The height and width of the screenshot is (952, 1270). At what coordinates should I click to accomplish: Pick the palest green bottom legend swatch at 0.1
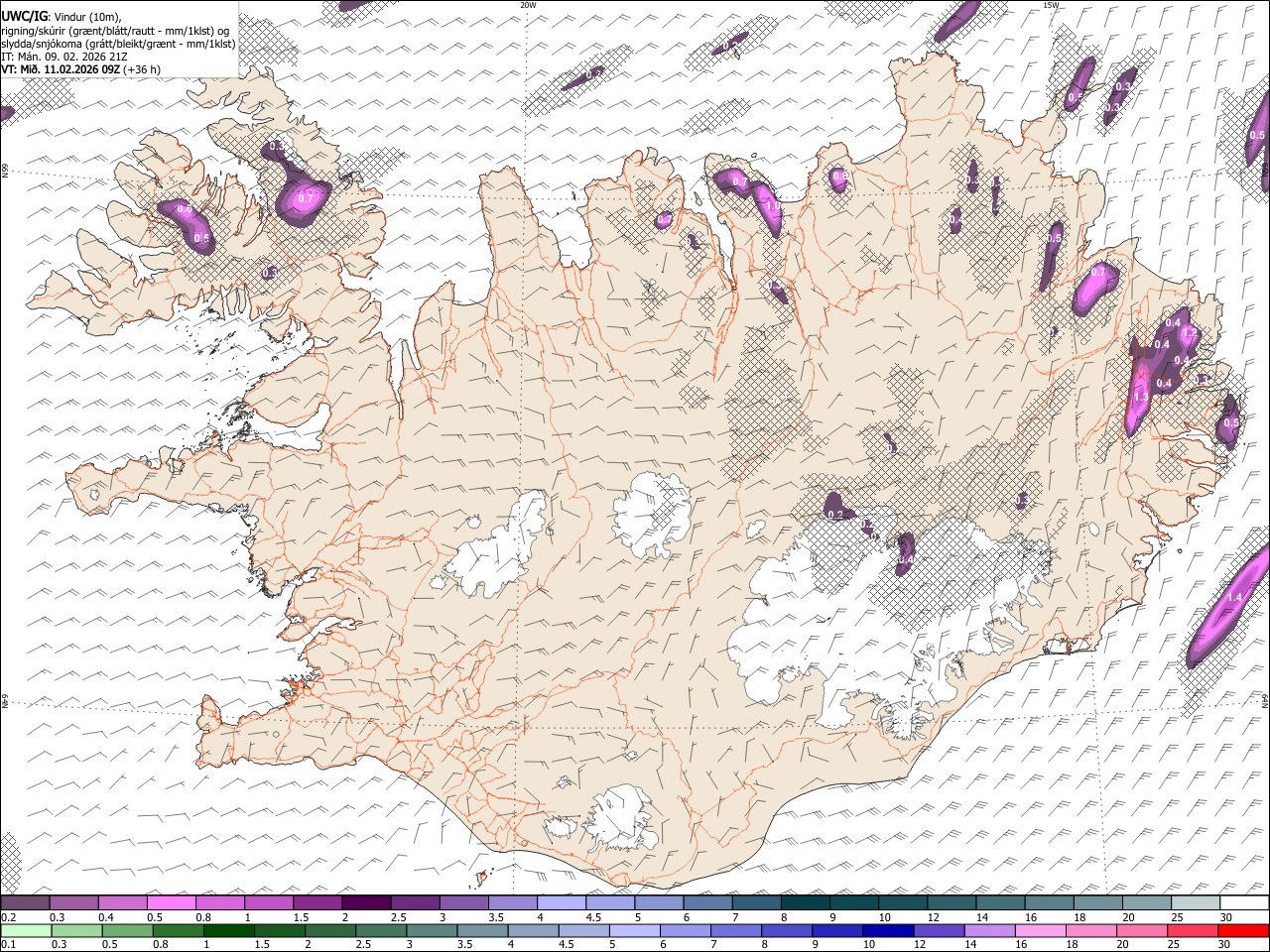(25, 930)
